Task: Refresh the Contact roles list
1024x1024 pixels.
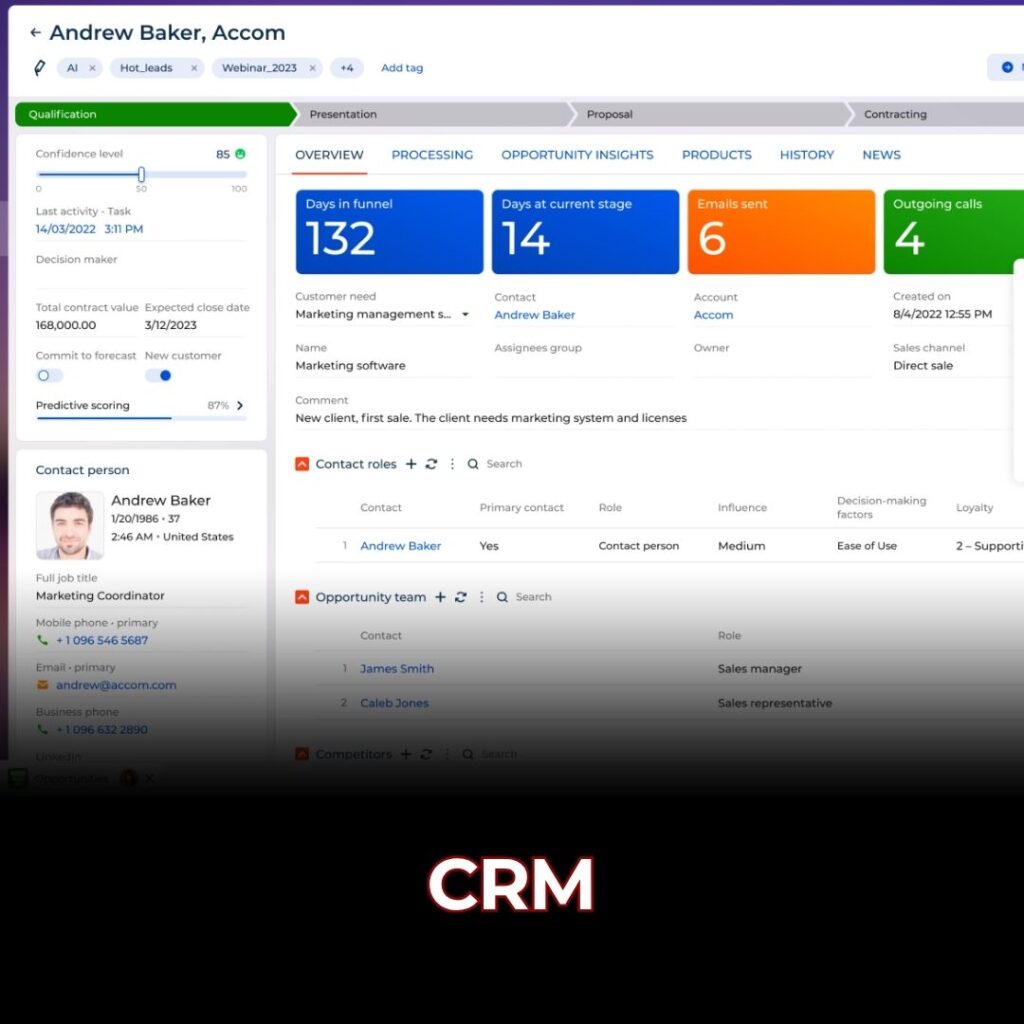Action: [x=431, y=464]
